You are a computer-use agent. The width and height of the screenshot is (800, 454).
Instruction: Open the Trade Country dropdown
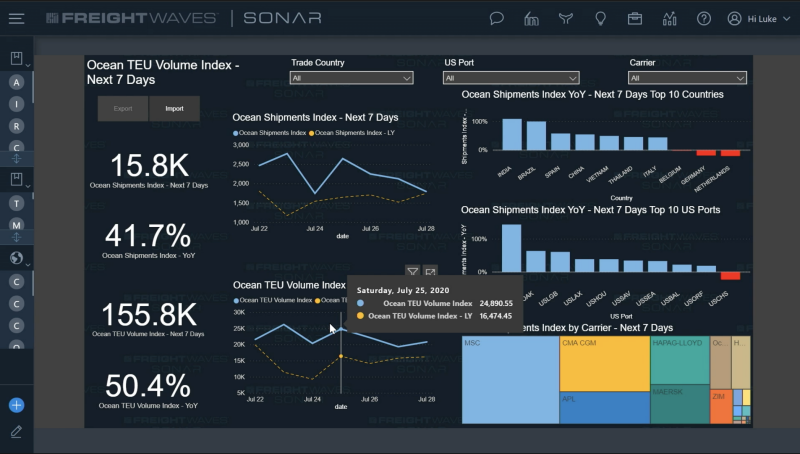pyautogui.click(x=351, y=78)
